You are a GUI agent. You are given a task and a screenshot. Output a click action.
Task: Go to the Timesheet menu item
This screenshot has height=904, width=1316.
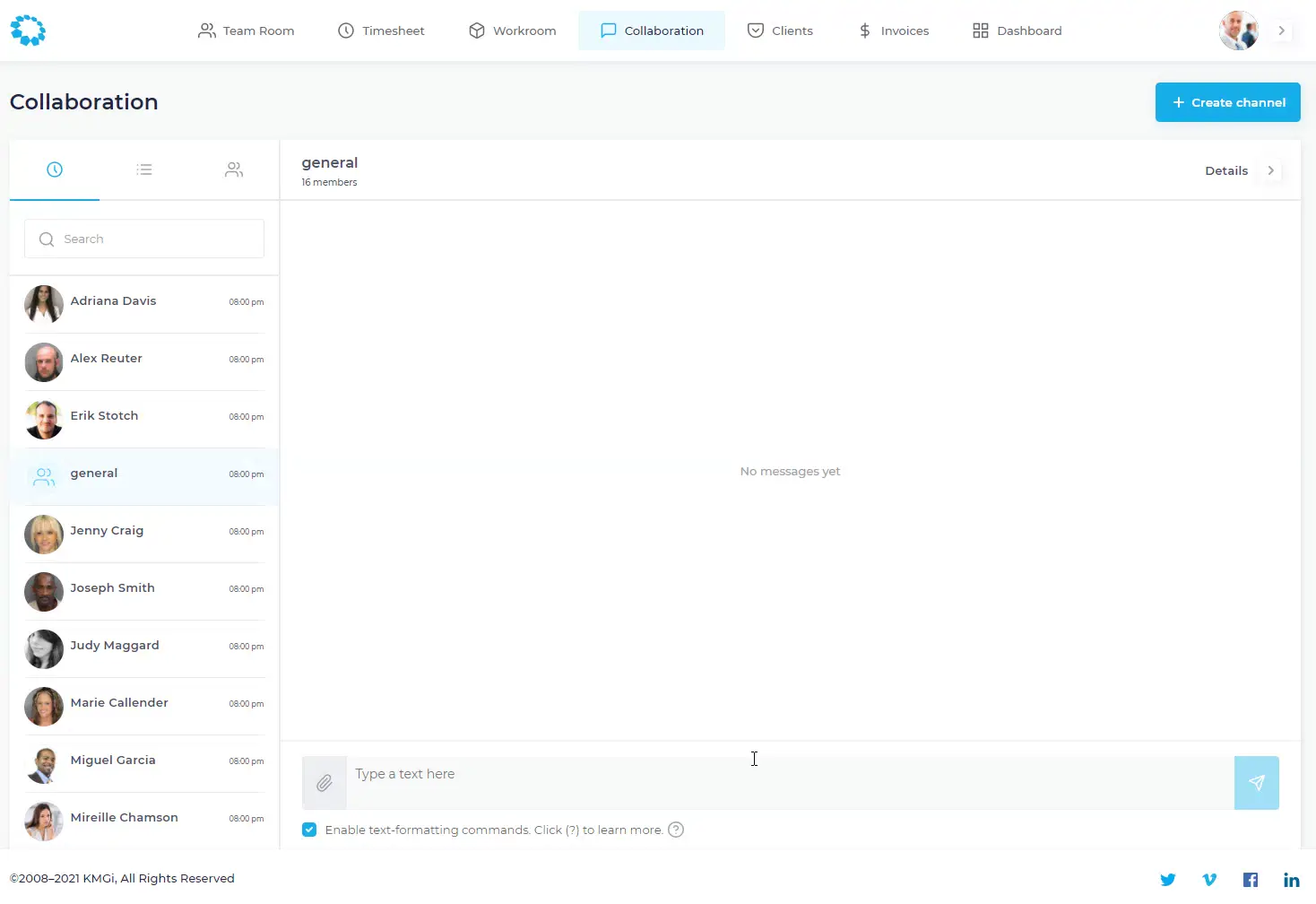[381, 30]
